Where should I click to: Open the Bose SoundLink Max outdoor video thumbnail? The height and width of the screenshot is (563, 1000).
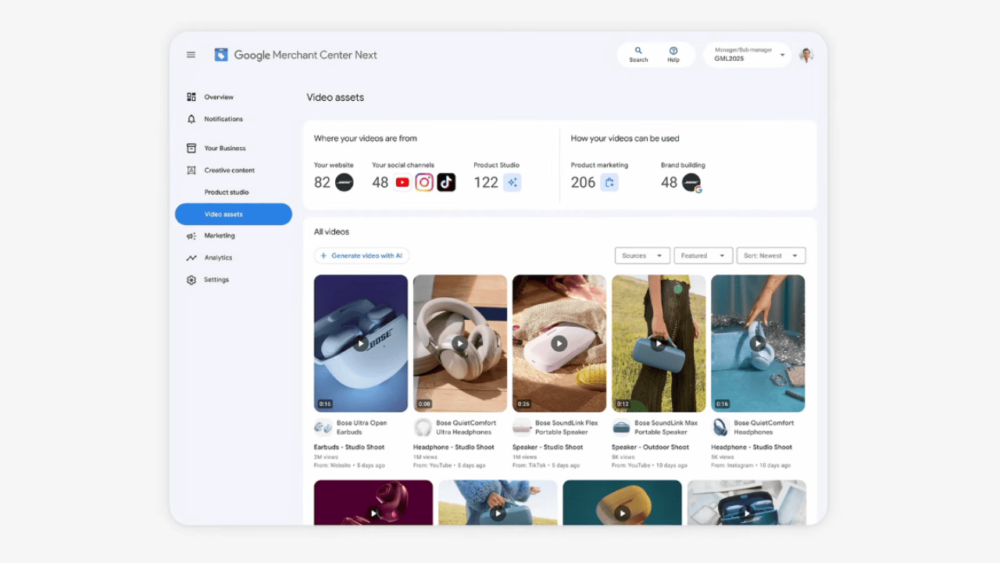(658, 344)
